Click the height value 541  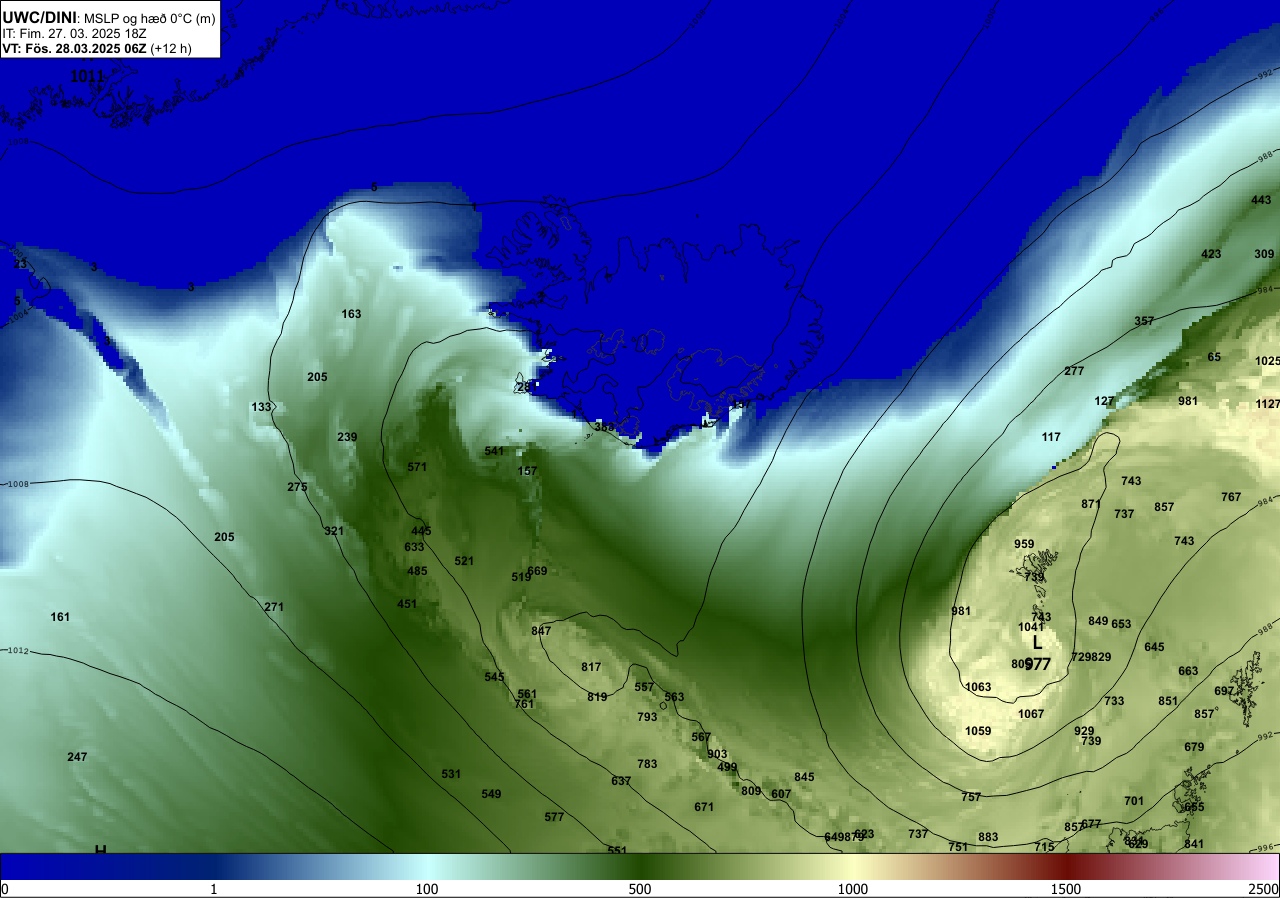pyautogui.click(x=494, y=451)
